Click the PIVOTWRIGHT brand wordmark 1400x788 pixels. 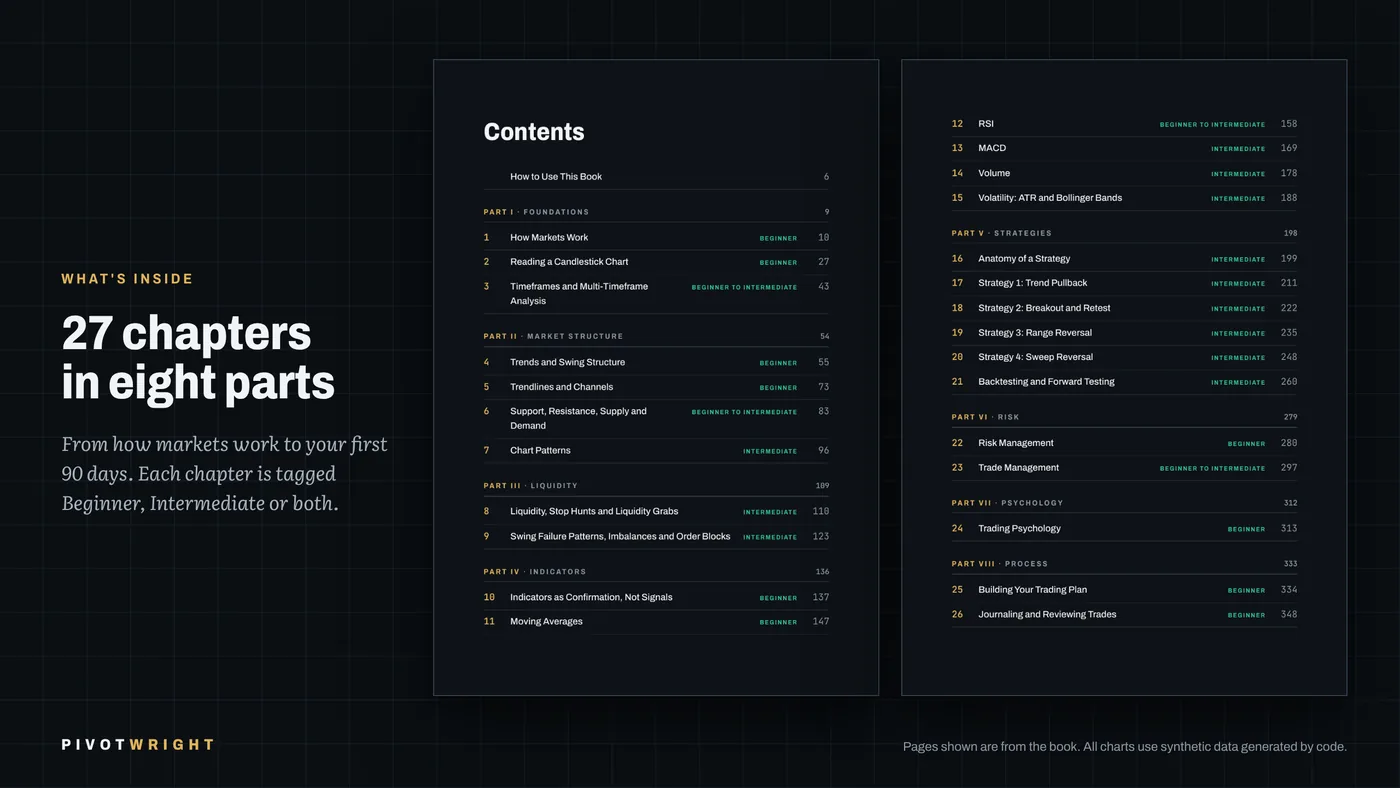(x=138, y=745)
